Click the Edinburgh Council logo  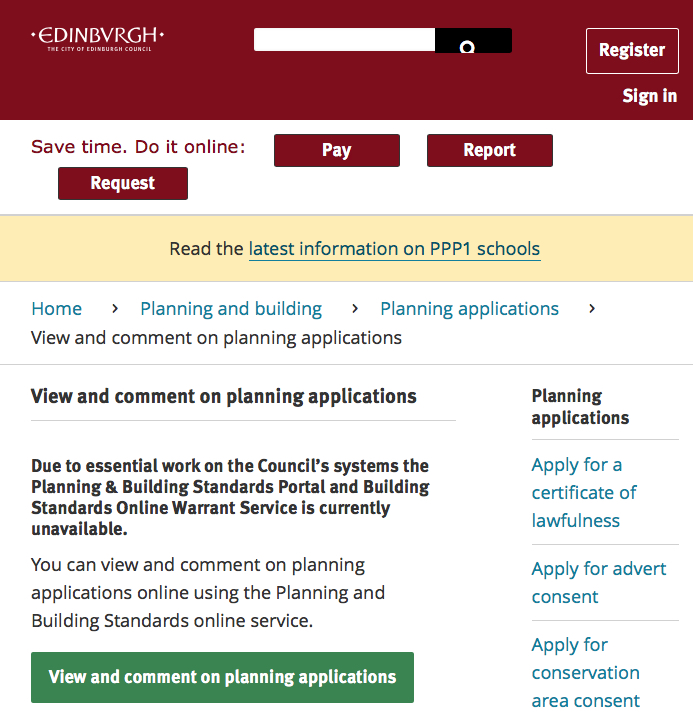point(97,40)
